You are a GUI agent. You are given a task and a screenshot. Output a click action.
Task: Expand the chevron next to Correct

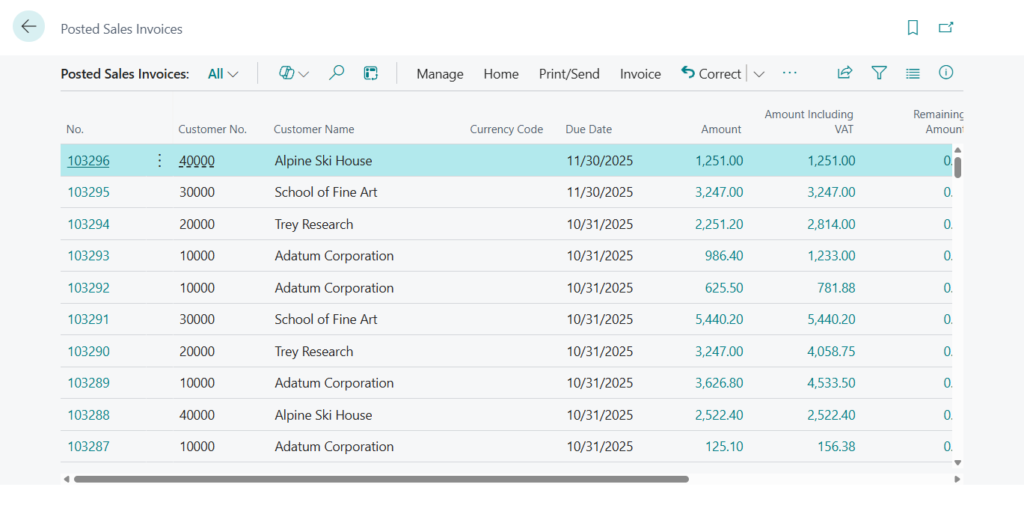(x=758, y=74)
